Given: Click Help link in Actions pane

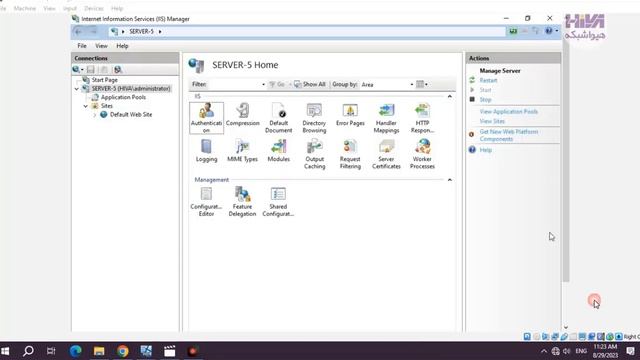Looking at the screenshot, I should tap(485, 150).
